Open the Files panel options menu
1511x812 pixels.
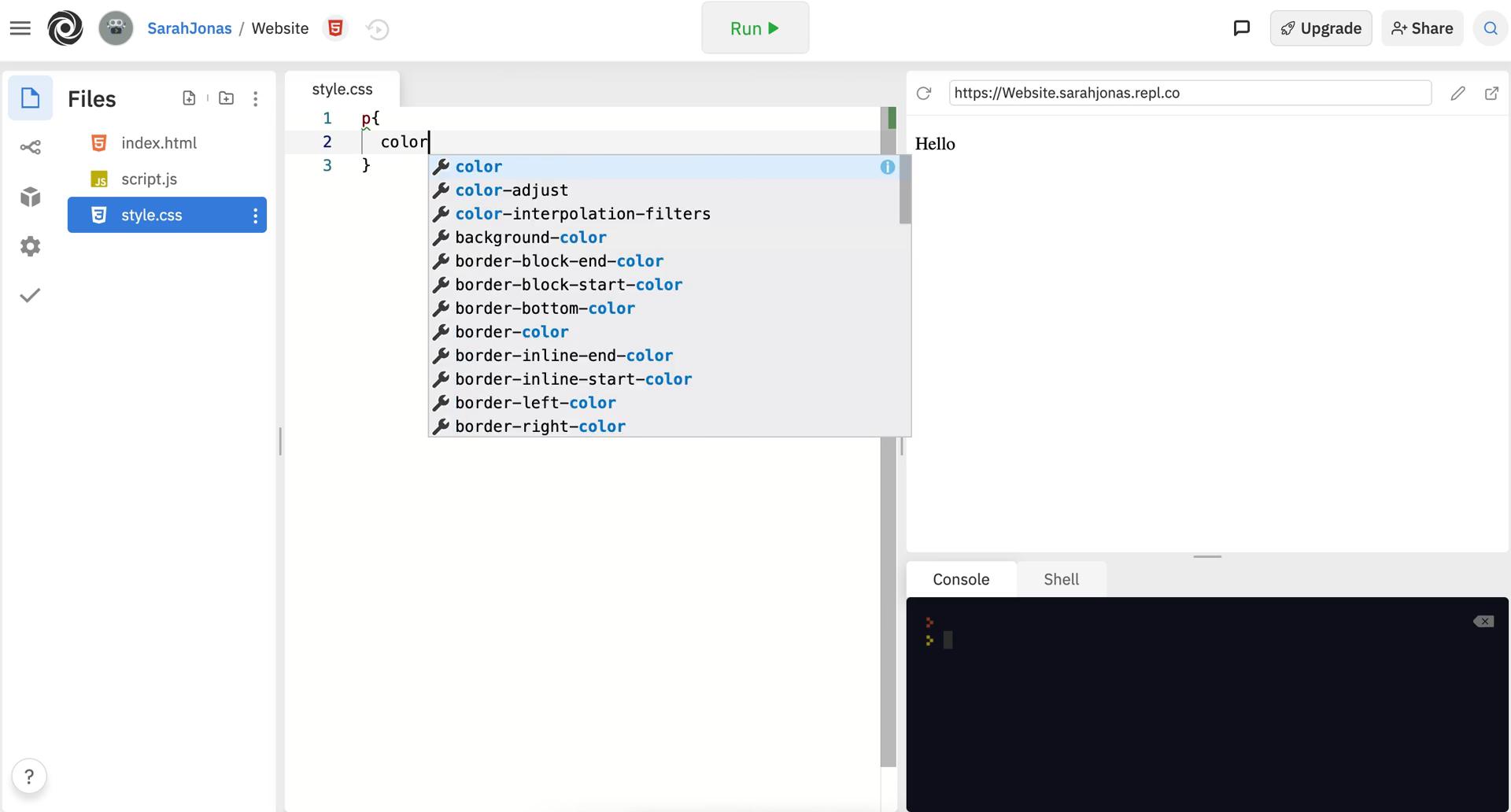click(255, 98)
